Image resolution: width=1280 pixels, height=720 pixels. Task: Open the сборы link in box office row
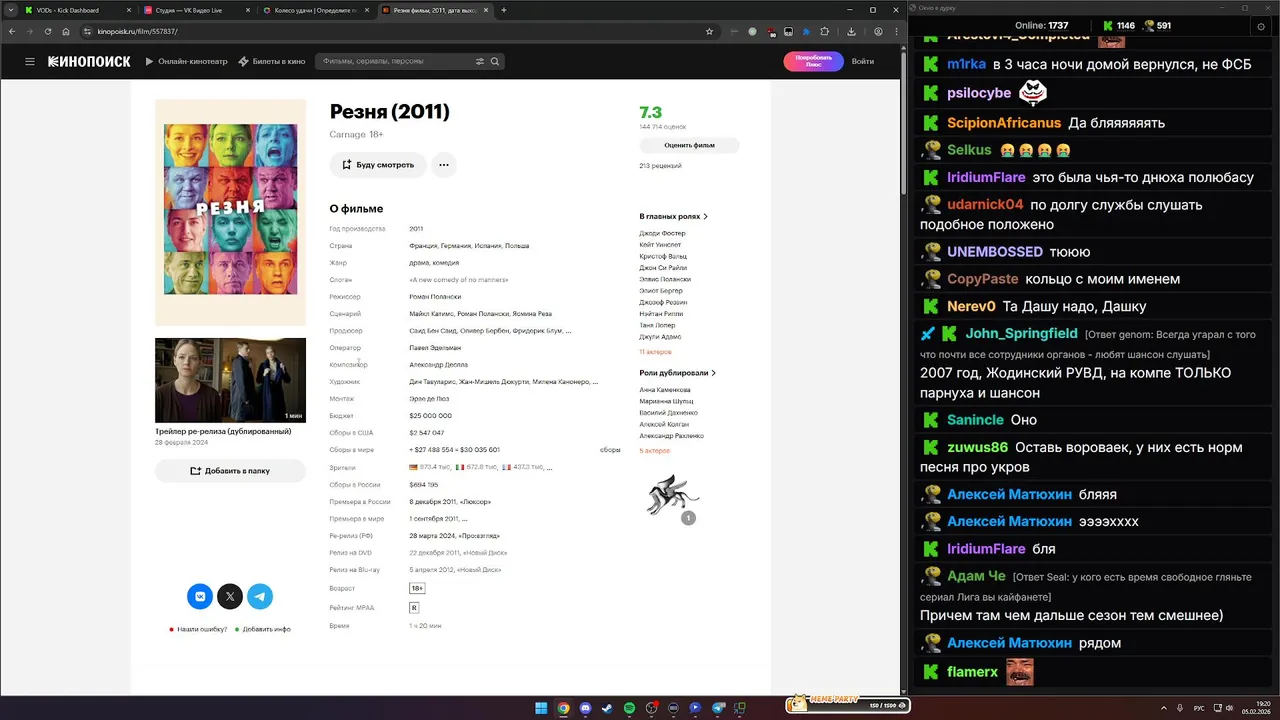pyautogui.click(x=610, y=450)
